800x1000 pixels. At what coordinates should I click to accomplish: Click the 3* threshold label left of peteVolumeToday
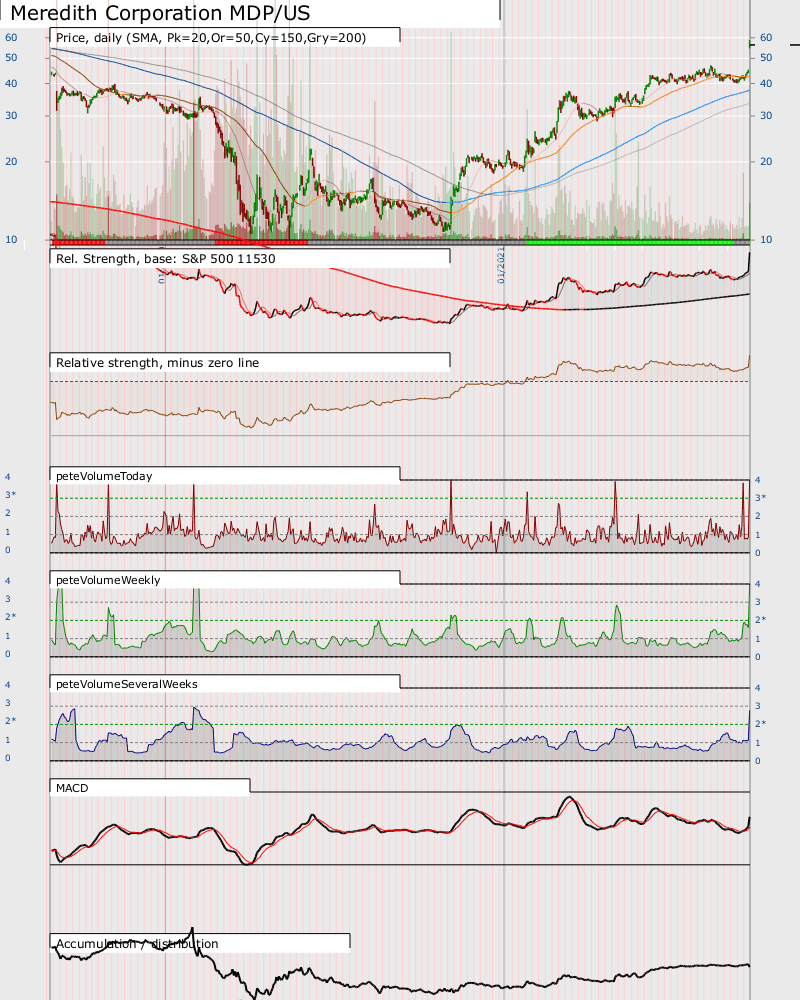click(11, 495)
